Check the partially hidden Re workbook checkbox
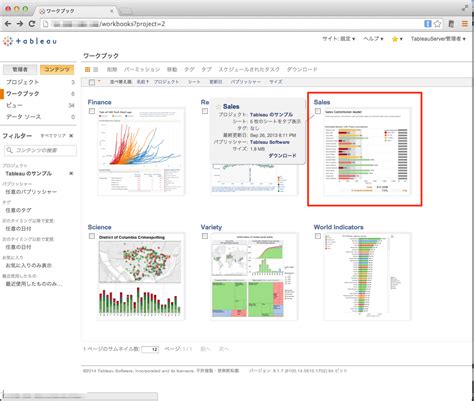 (205, 111)
